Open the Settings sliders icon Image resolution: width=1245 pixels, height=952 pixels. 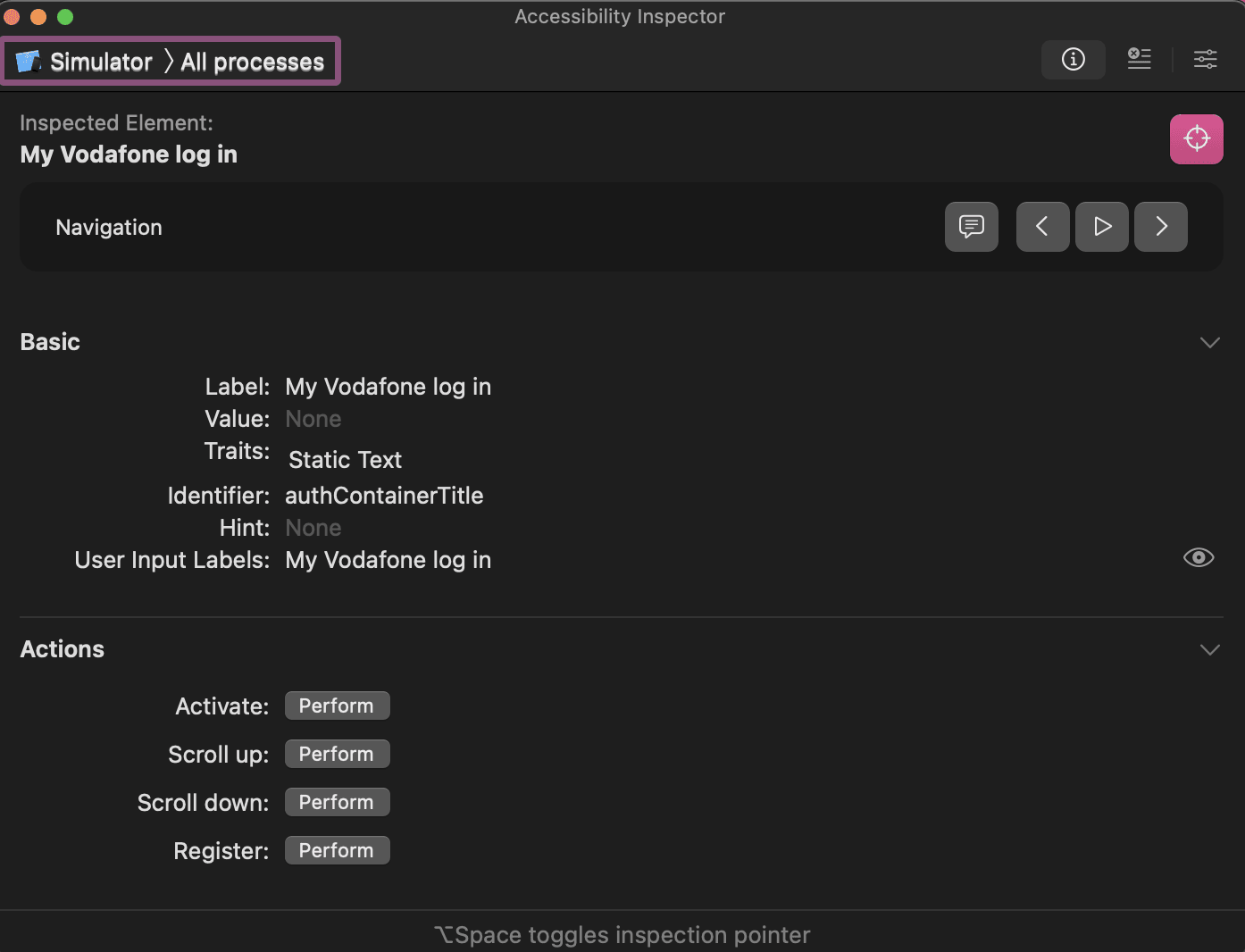click(x=1205, y=60)
